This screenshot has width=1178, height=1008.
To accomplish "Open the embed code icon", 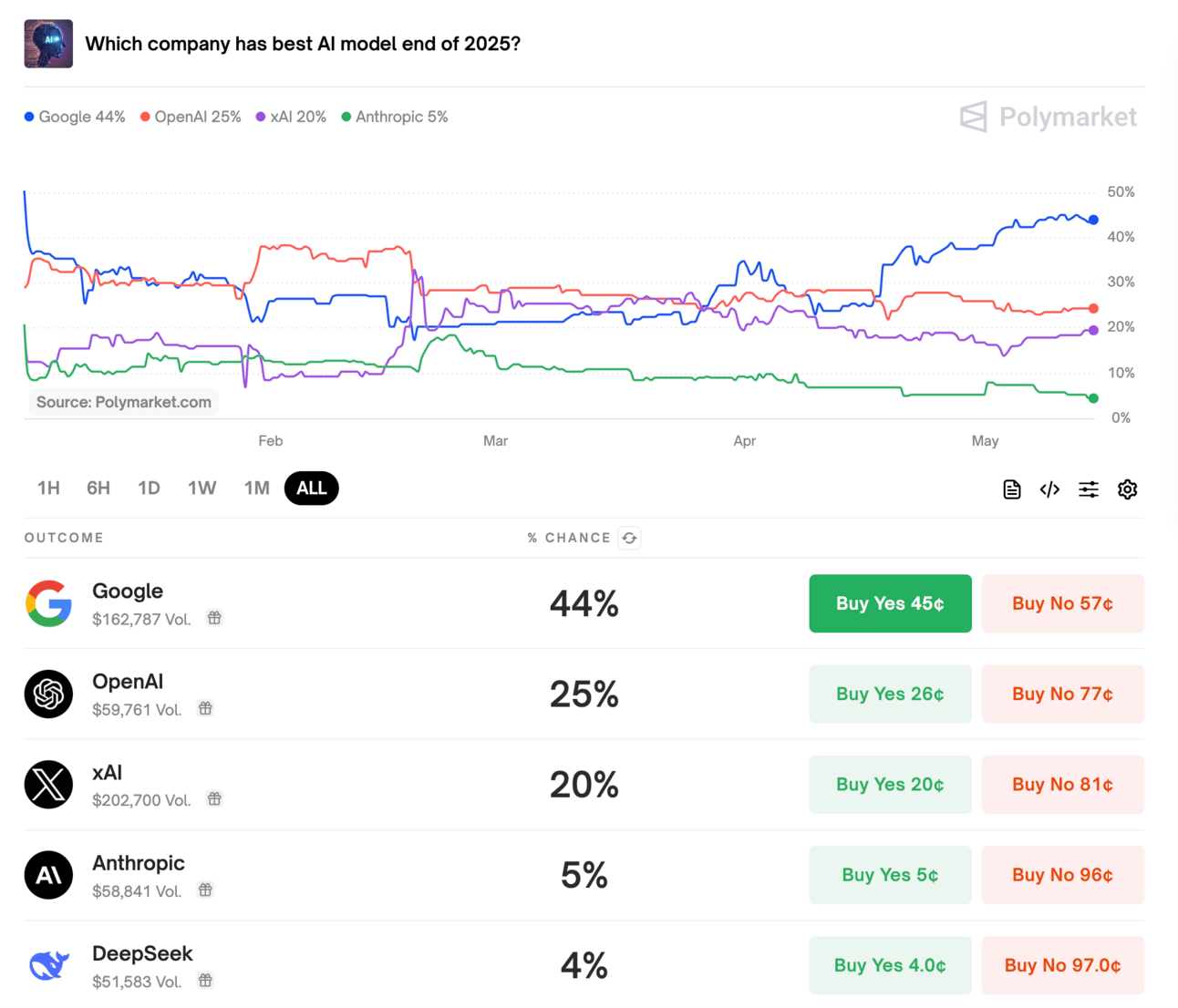I will pyautogui.click(x=1049, y=489).
